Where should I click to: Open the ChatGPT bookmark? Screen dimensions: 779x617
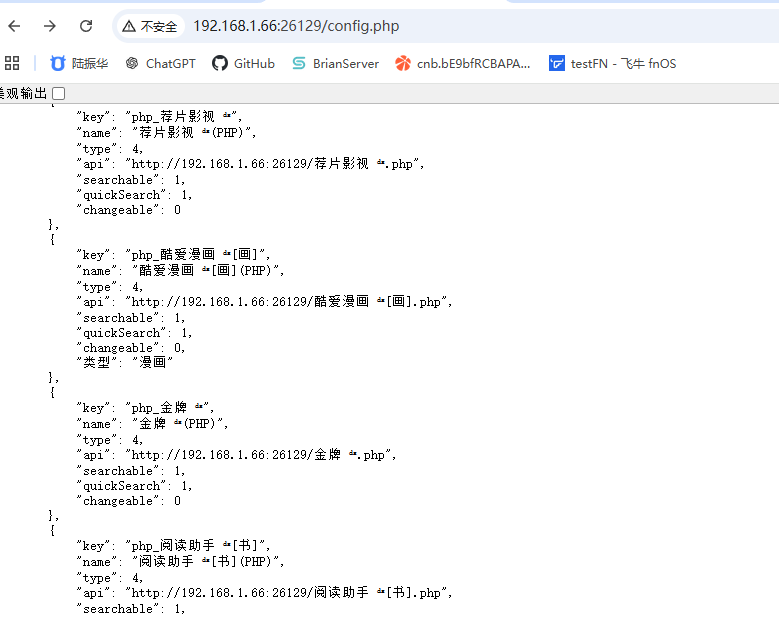[160, 63]
